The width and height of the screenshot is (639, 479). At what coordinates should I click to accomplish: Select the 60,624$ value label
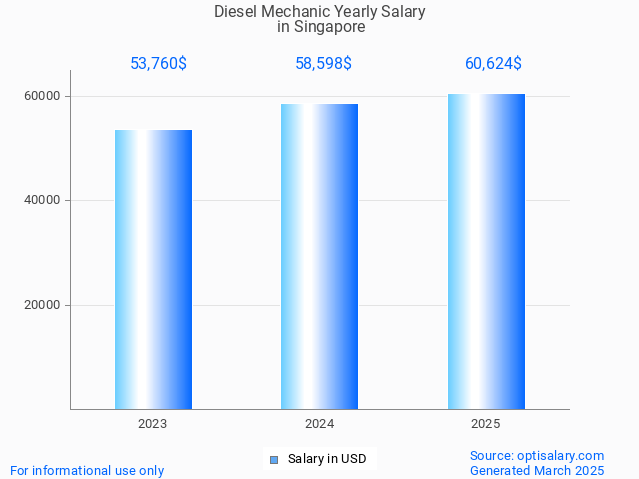[x=493, y=64]
